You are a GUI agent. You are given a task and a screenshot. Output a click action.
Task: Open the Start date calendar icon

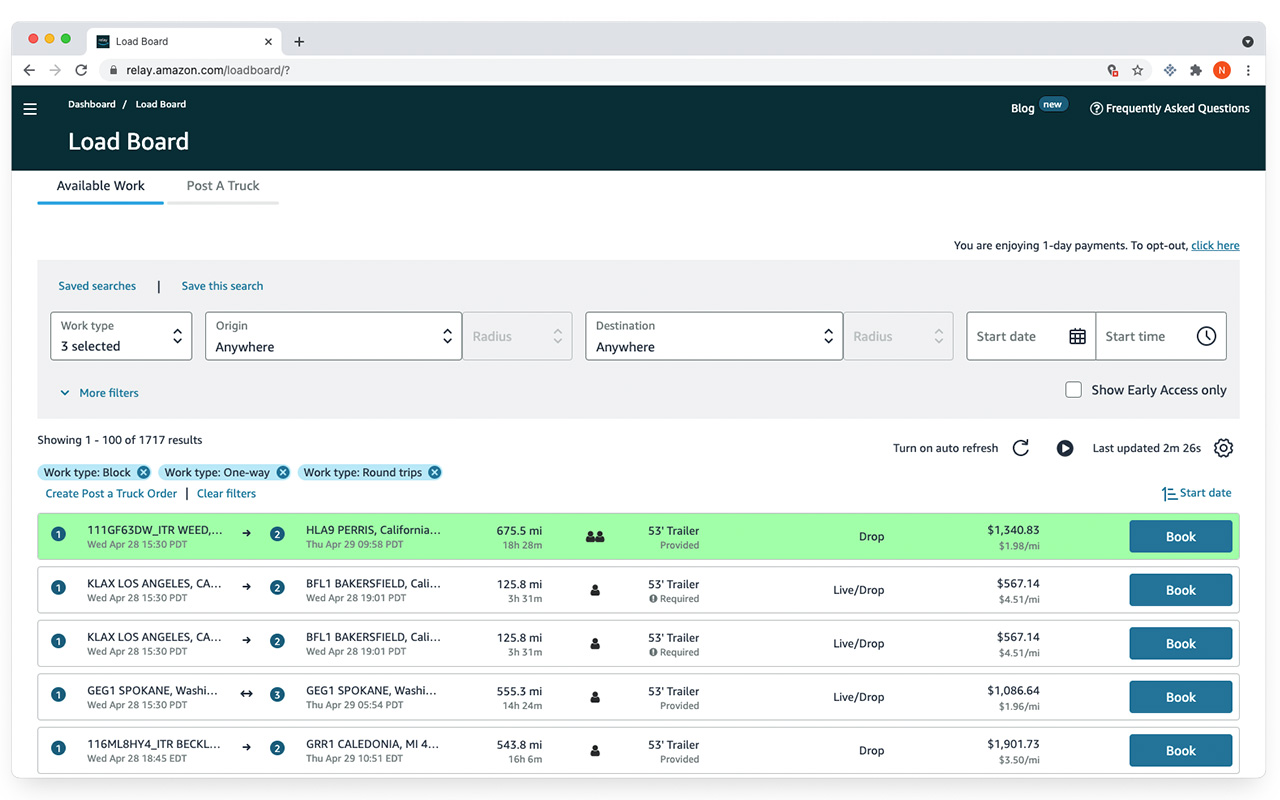(1077, 337)
